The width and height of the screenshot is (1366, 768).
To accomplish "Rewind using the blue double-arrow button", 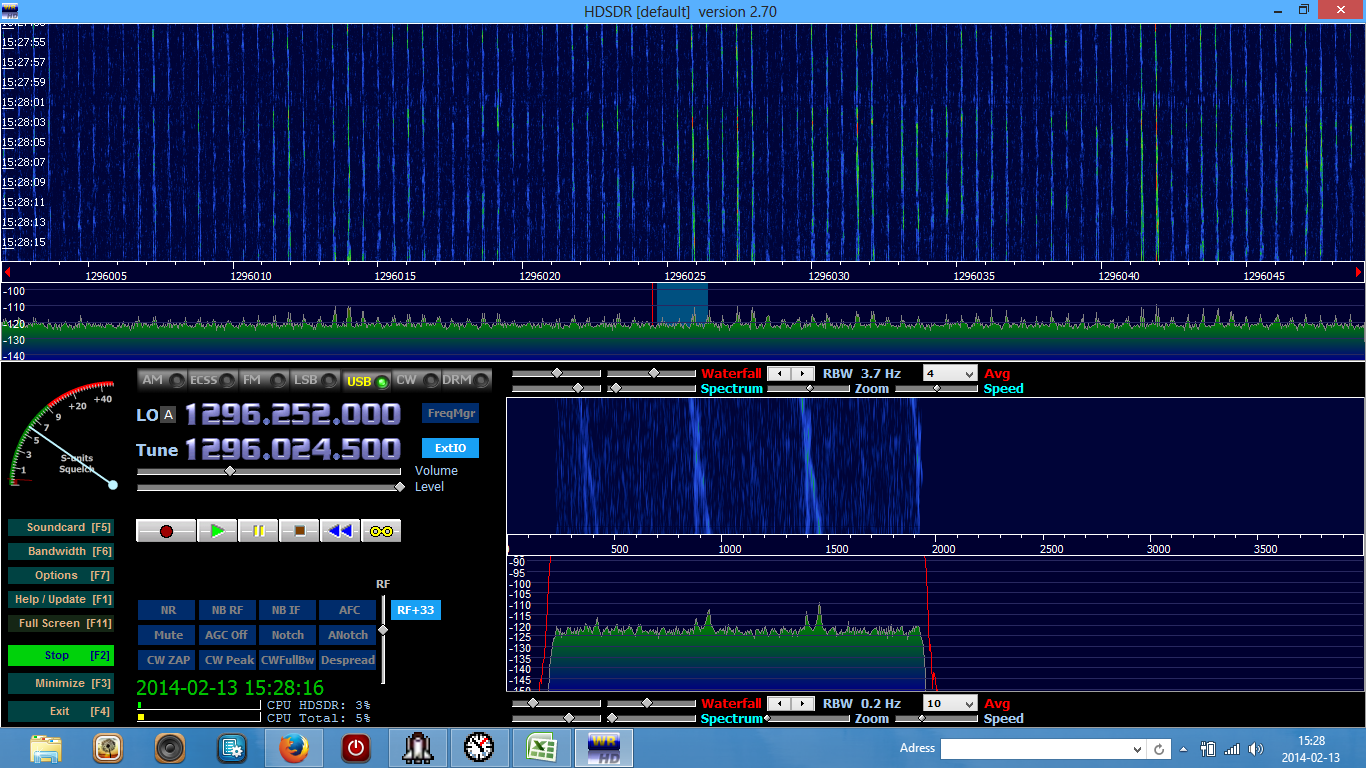I will coord(340,531).
